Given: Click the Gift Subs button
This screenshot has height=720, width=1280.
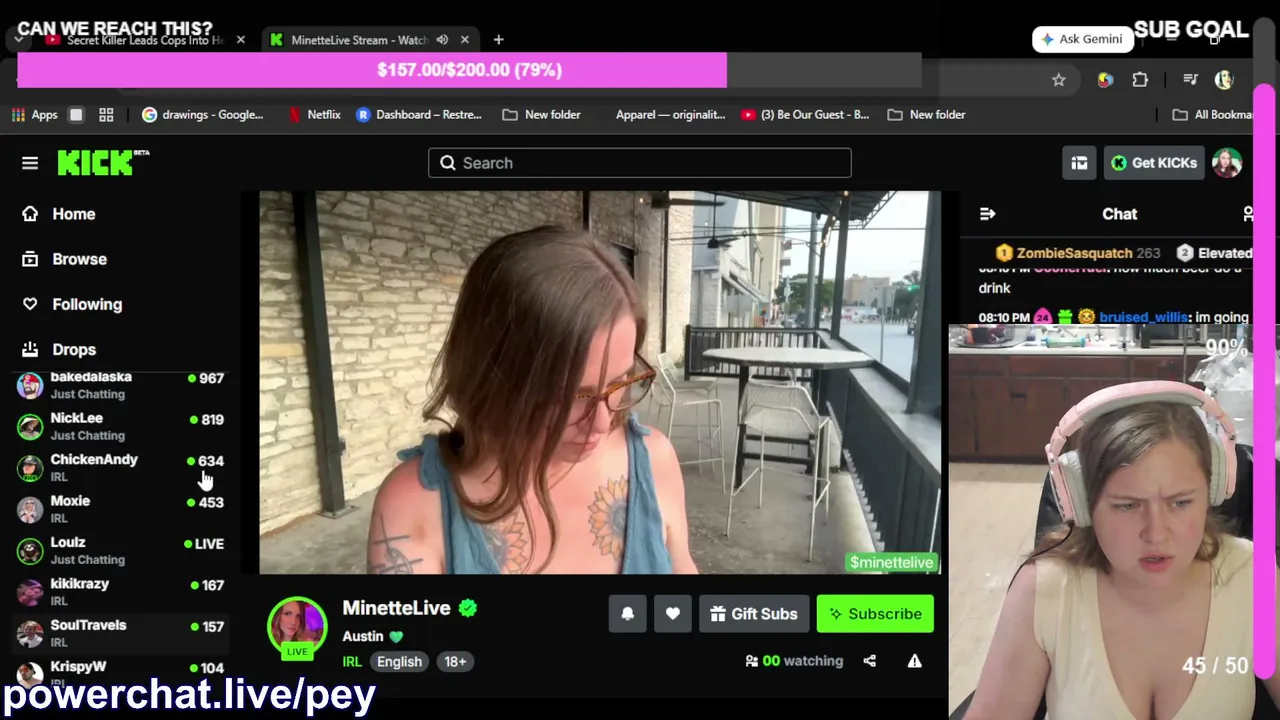Looking at the screenshot, I should click(754, 614).
